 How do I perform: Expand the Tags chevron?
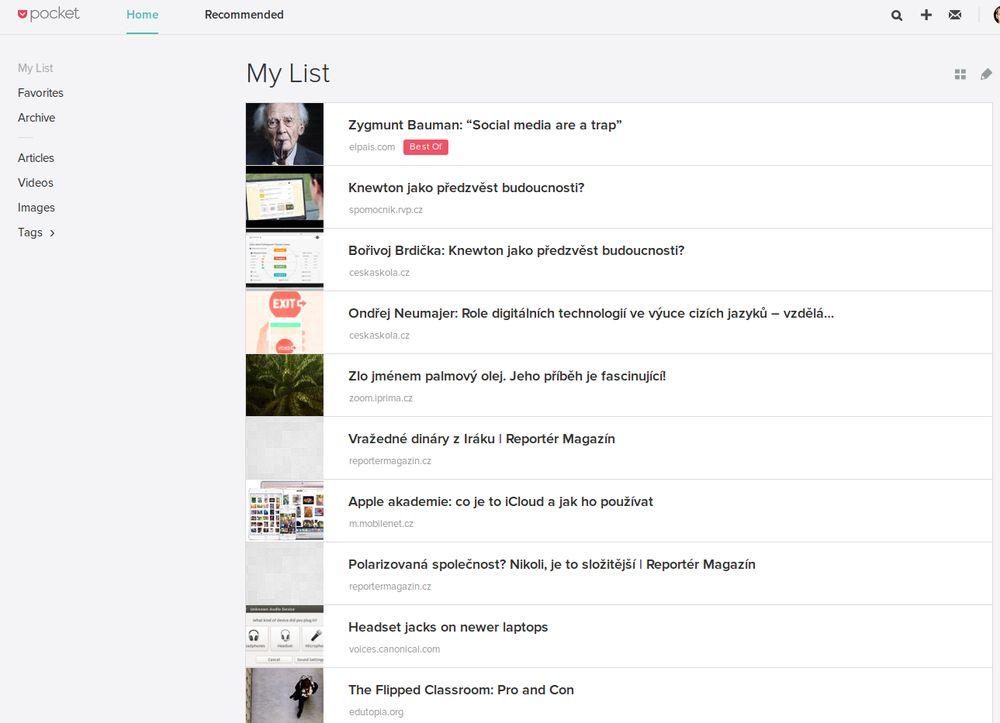(52, 233)
